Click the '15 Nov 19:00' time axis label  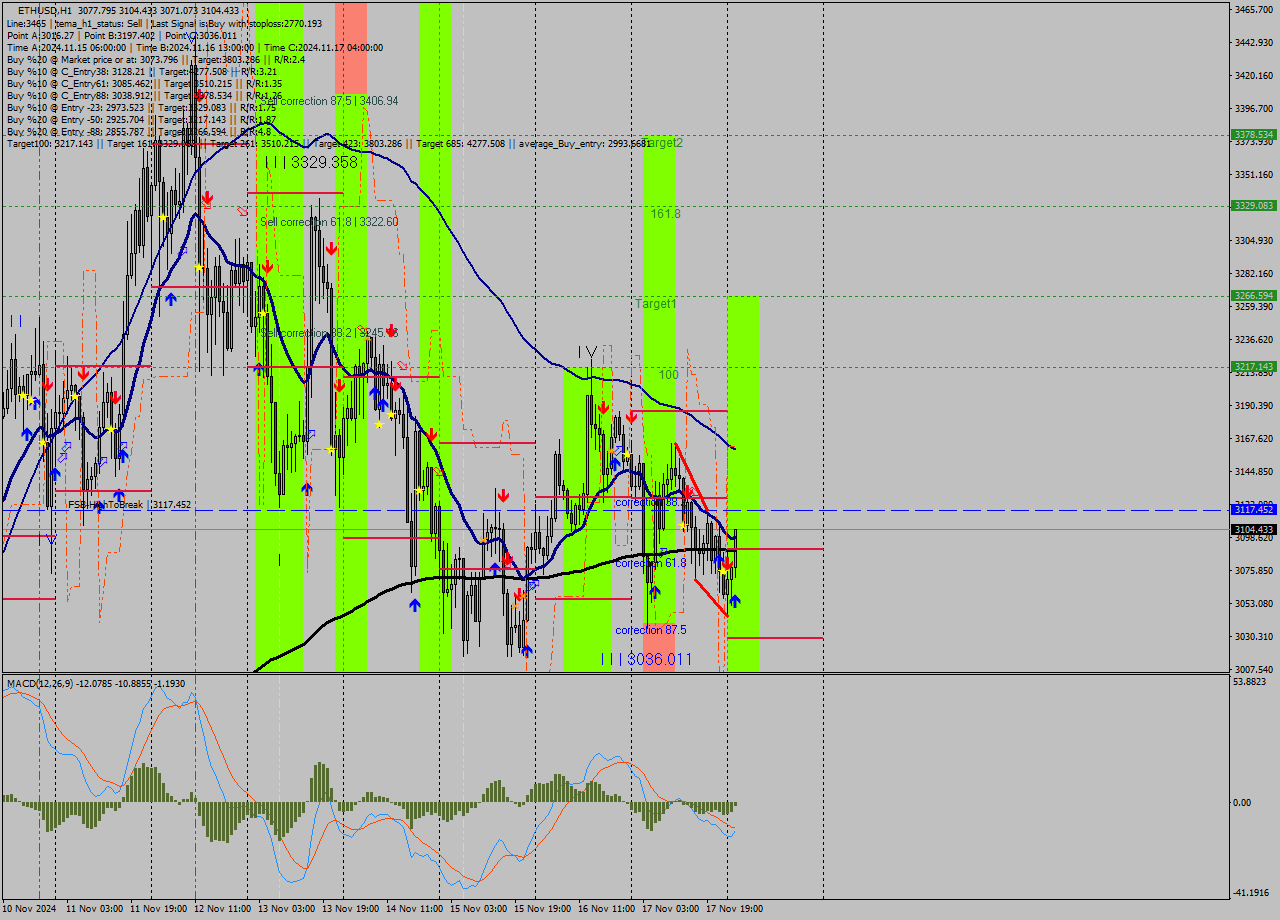point(542,909)
